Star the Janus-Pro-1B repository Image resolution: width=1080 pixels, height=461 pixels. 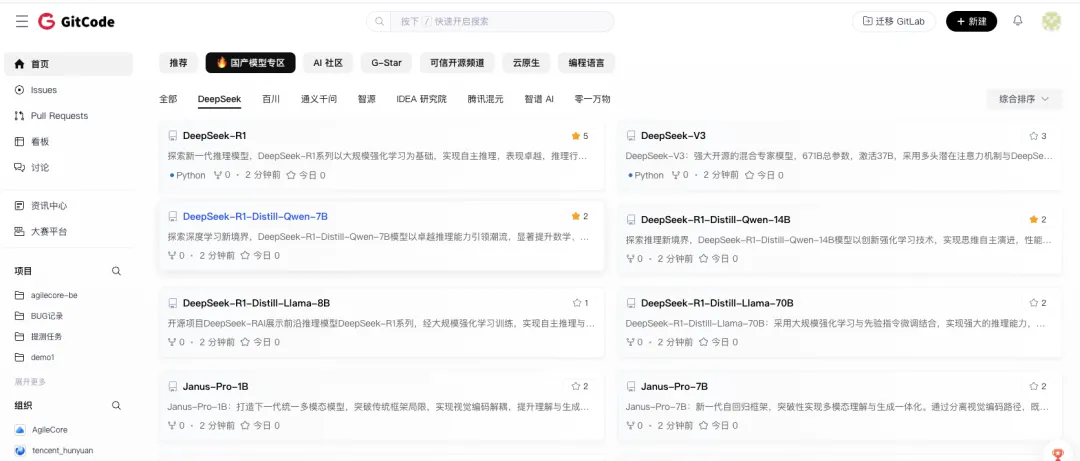click(576, 387)
